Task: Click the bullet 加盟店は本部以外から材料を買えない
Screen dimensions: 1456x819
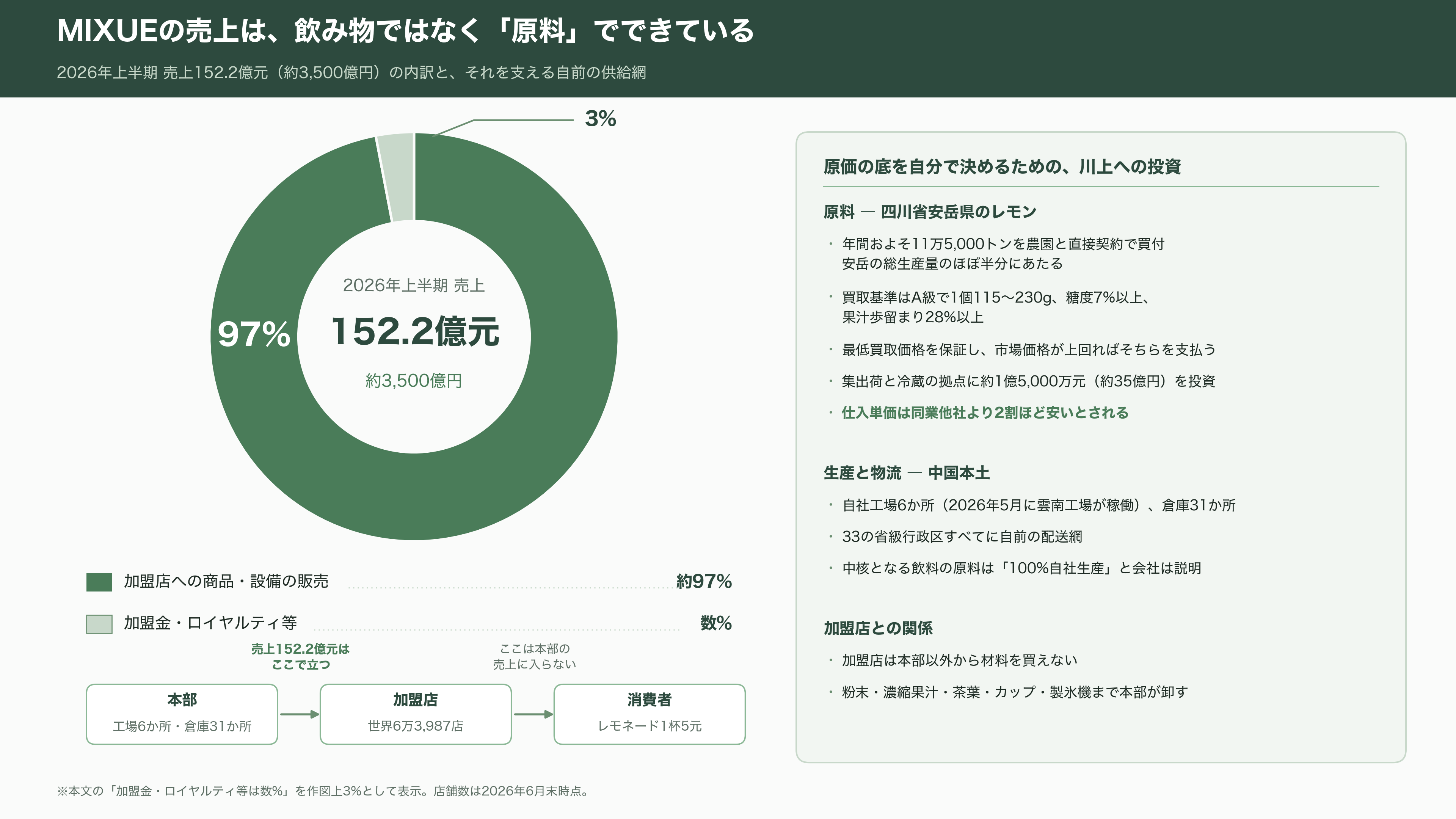Action: point(960,660)
